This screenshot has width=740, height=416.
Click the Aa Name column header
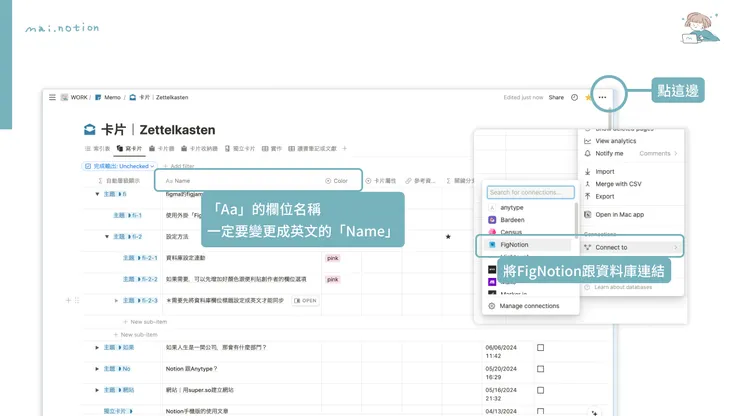click(x=178, y=181)
